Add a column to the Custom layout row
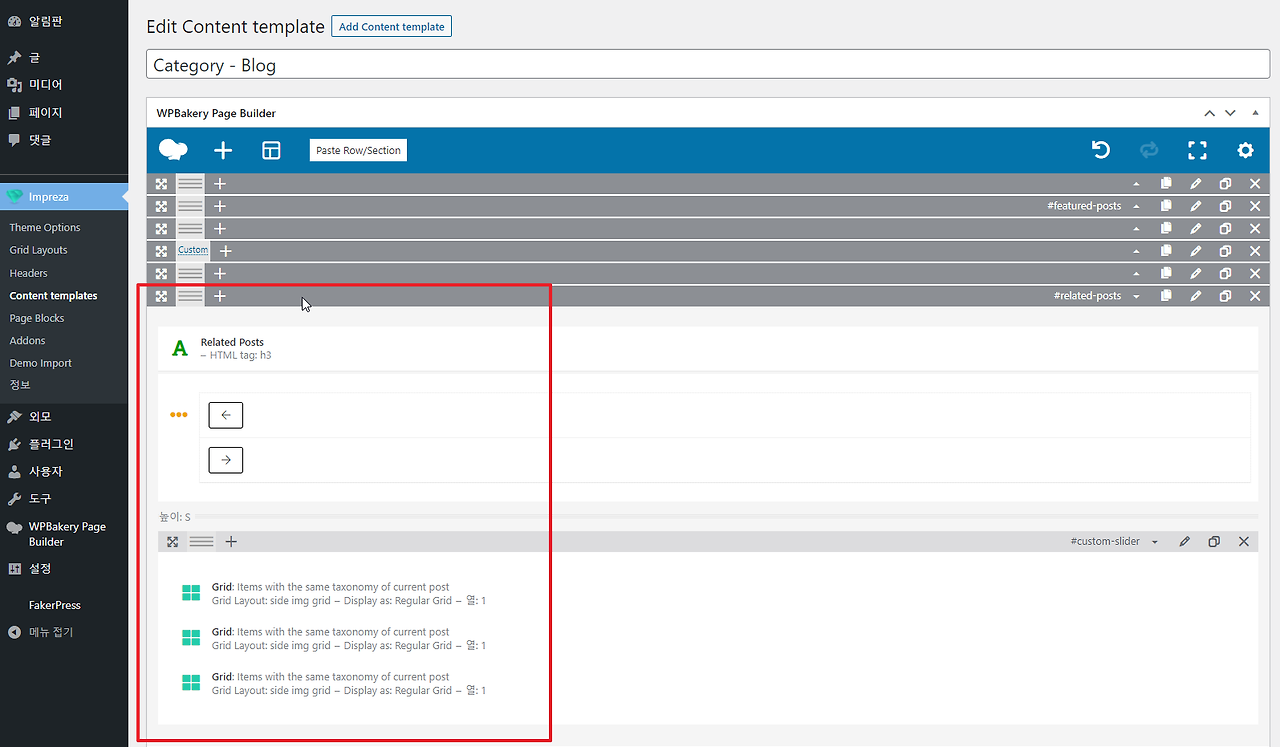Screen dimensions: 1280x747 pos(226,251)
